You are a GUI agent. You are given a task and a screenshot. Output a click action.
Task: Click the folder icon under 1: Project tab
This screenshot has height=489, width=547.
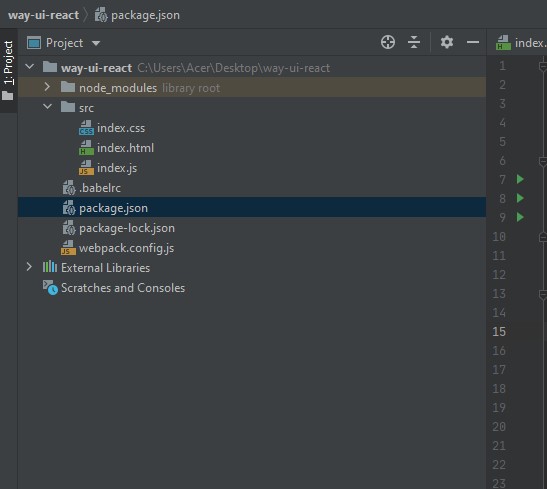[x=7, y=96]
